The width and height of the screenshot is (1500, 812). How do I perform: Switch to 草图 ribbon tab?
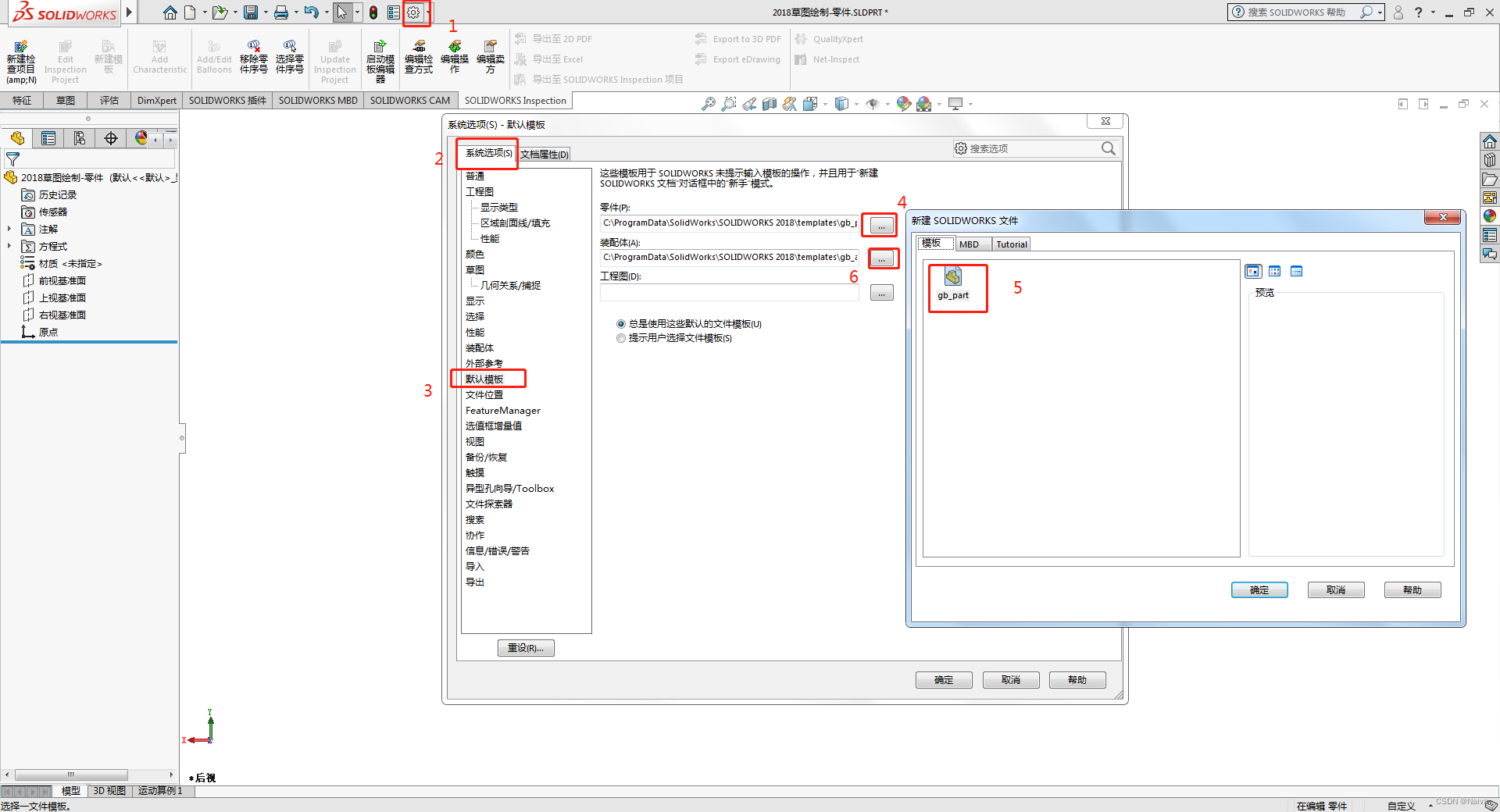tap(66, 101)
